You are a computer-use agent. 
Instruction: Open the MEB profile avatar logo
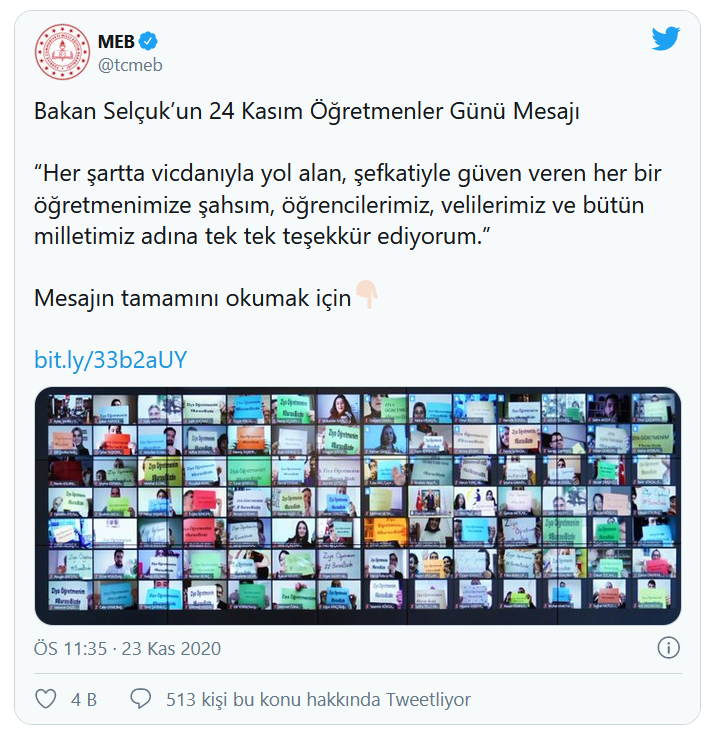click(x=62, y=52)
